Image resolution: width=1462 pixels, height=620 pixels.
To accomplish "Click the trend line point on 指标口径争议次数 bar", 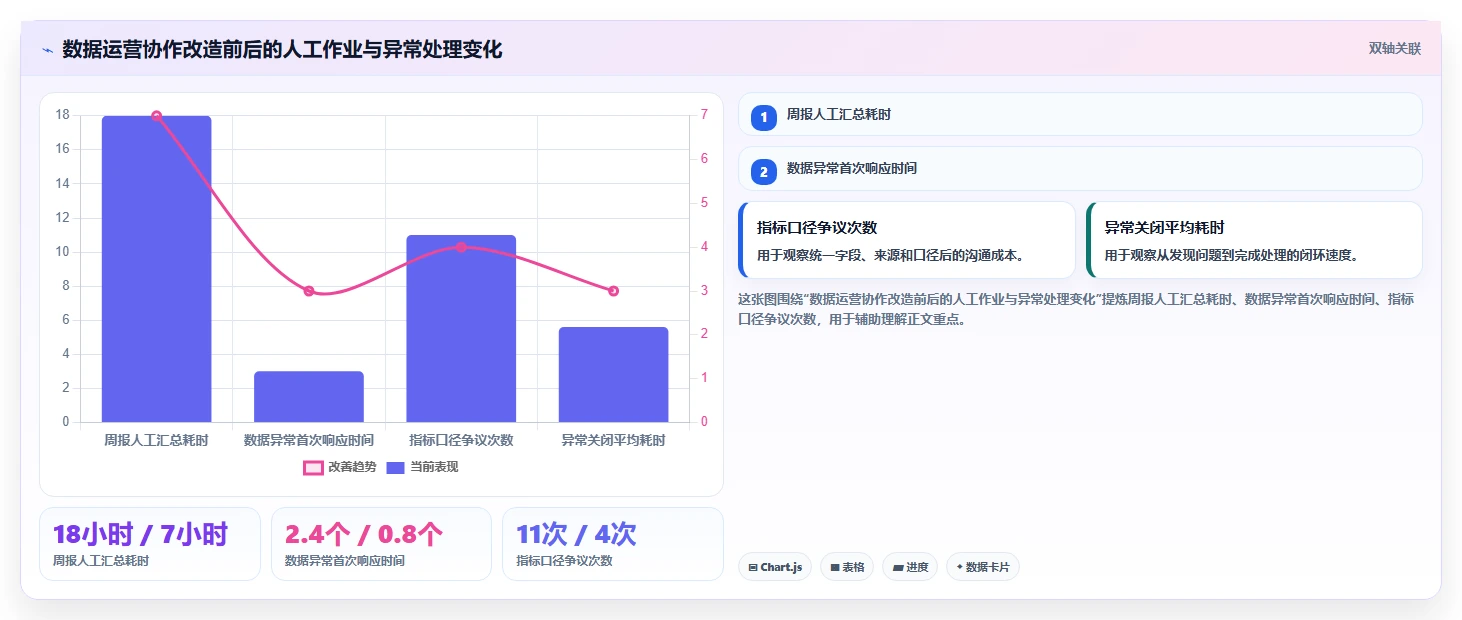I will click(x=461, y=247).
